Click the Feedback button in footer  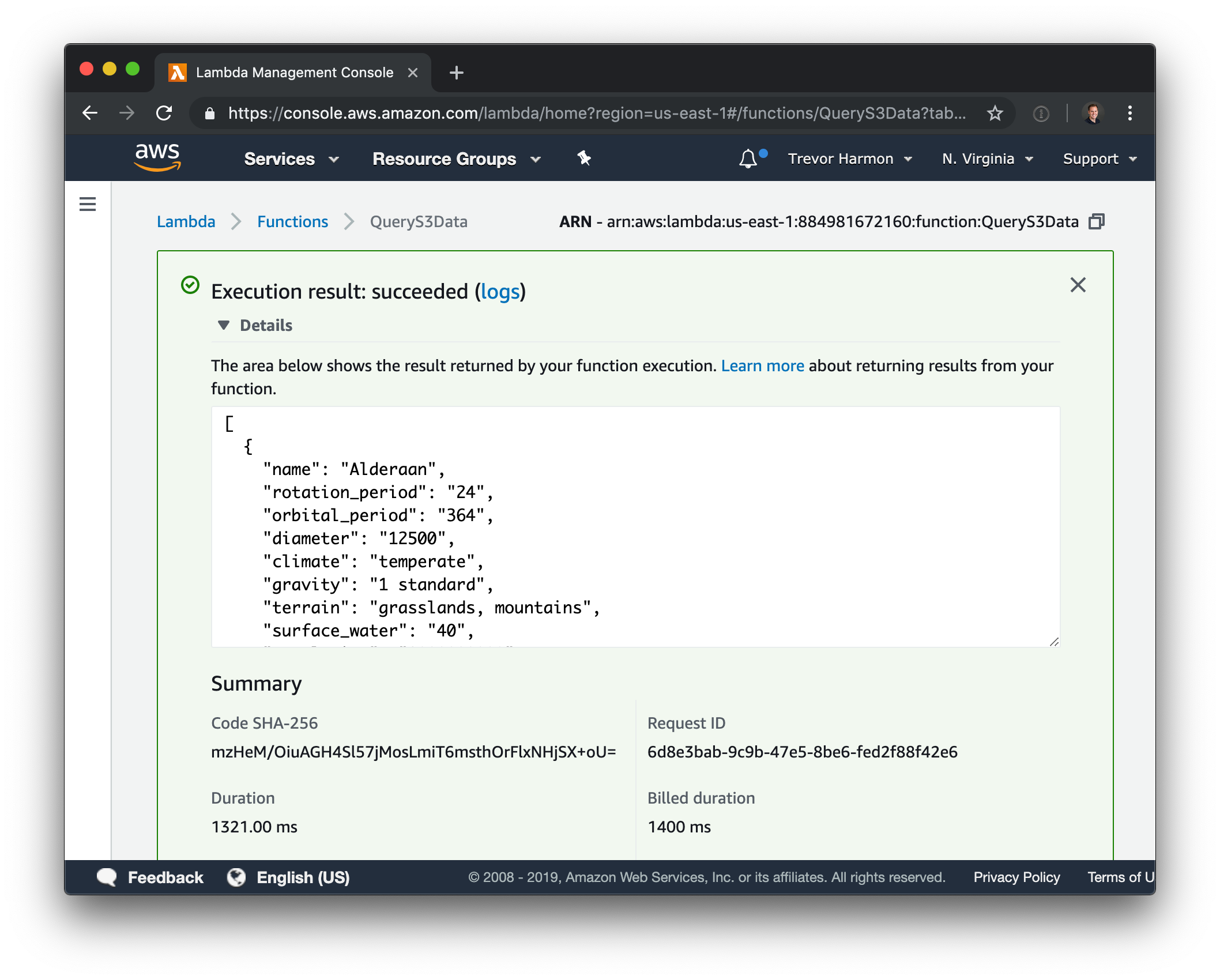point(165,877)
